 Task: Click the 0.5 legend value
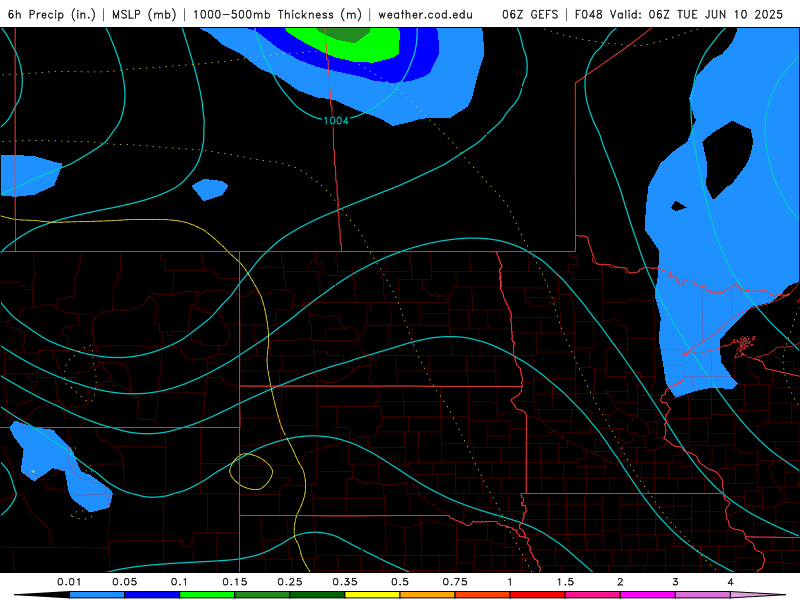(x=400, y=582)
